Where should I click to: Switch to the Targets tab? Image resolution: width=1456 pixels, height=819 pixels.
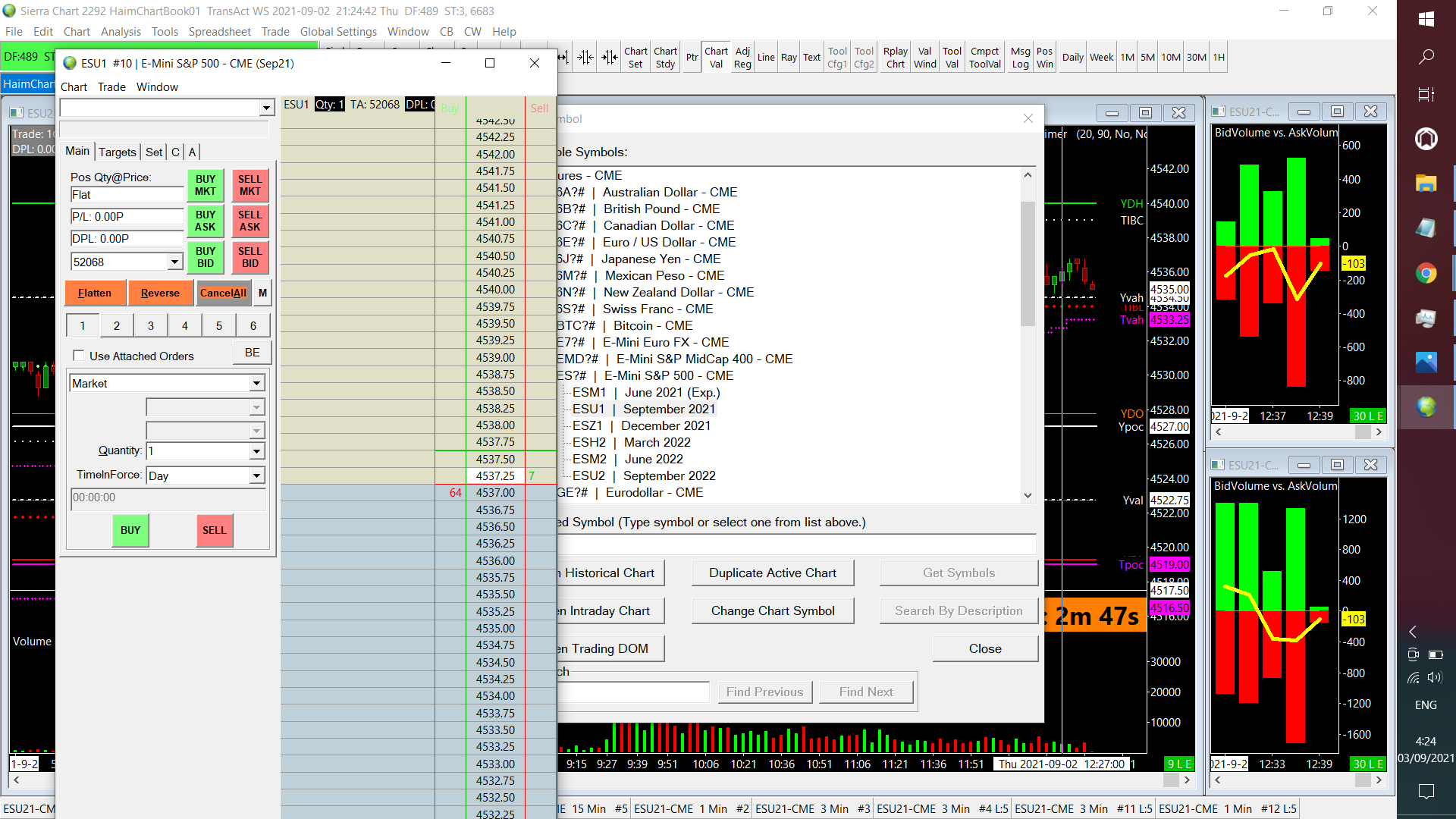[117, 152]
